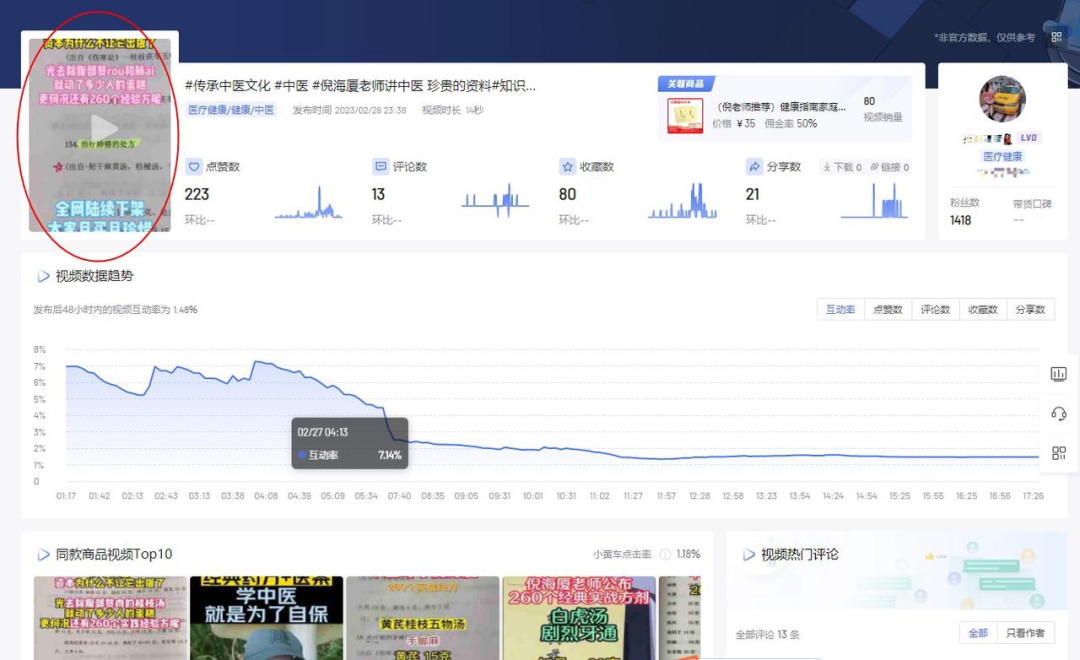Viewport: 1080px width, 660px height.
Task: Click the play icon beside 视频热门评论
Action: (x=749, y=555)
